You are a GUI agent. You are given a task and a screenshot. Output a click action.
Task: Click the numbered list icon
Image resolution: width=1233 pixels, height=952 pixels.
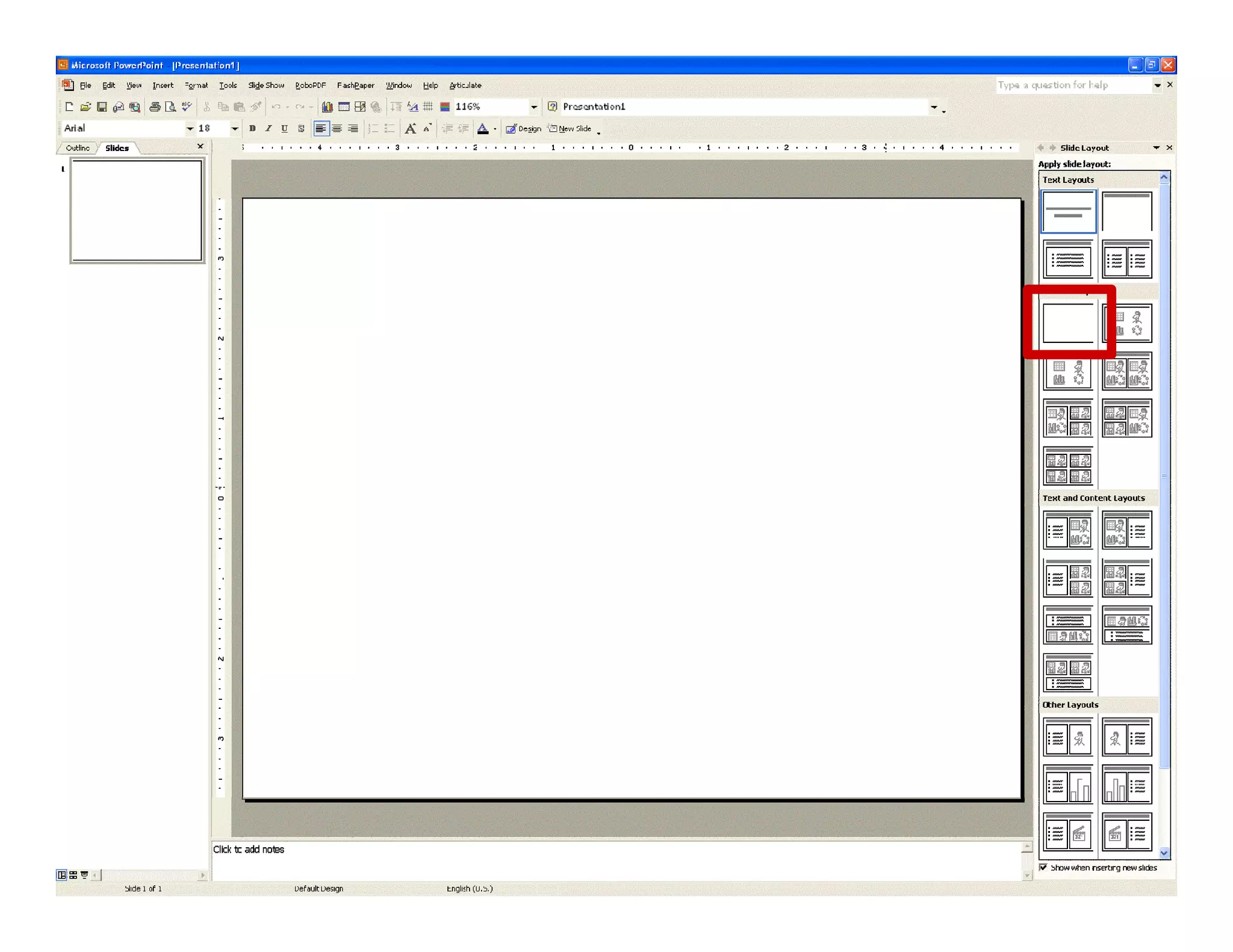[373, 128]
